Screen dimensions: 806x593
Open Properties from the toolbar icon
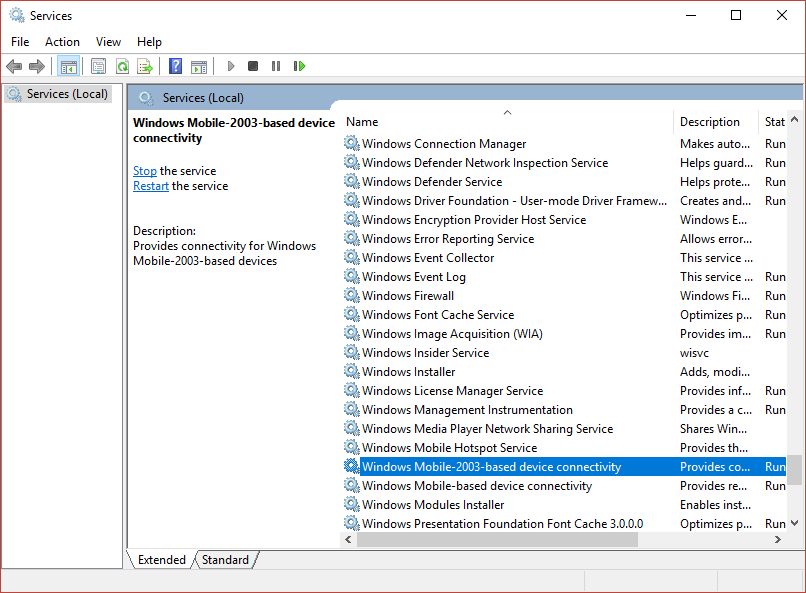(98, 66)
